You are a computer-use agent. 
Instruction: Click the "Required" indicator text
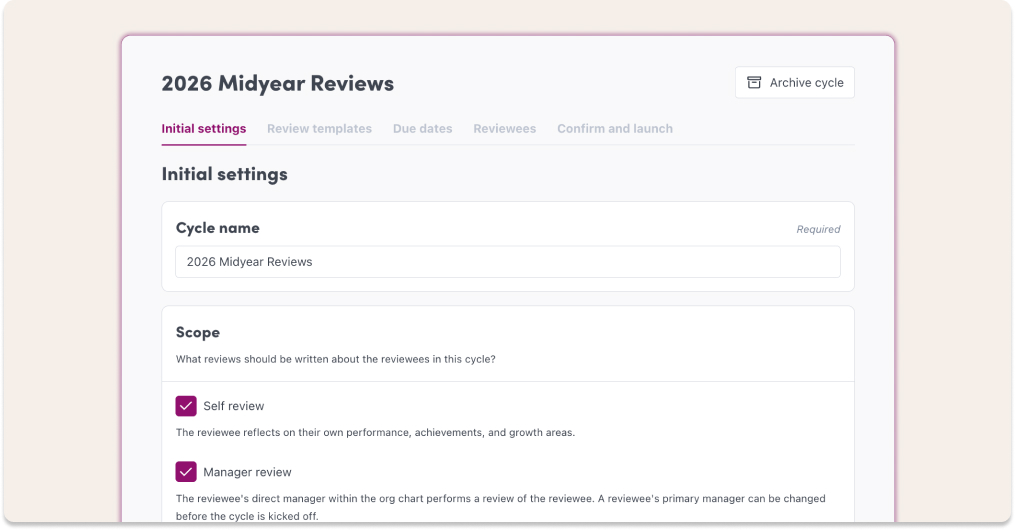point(818,229)
